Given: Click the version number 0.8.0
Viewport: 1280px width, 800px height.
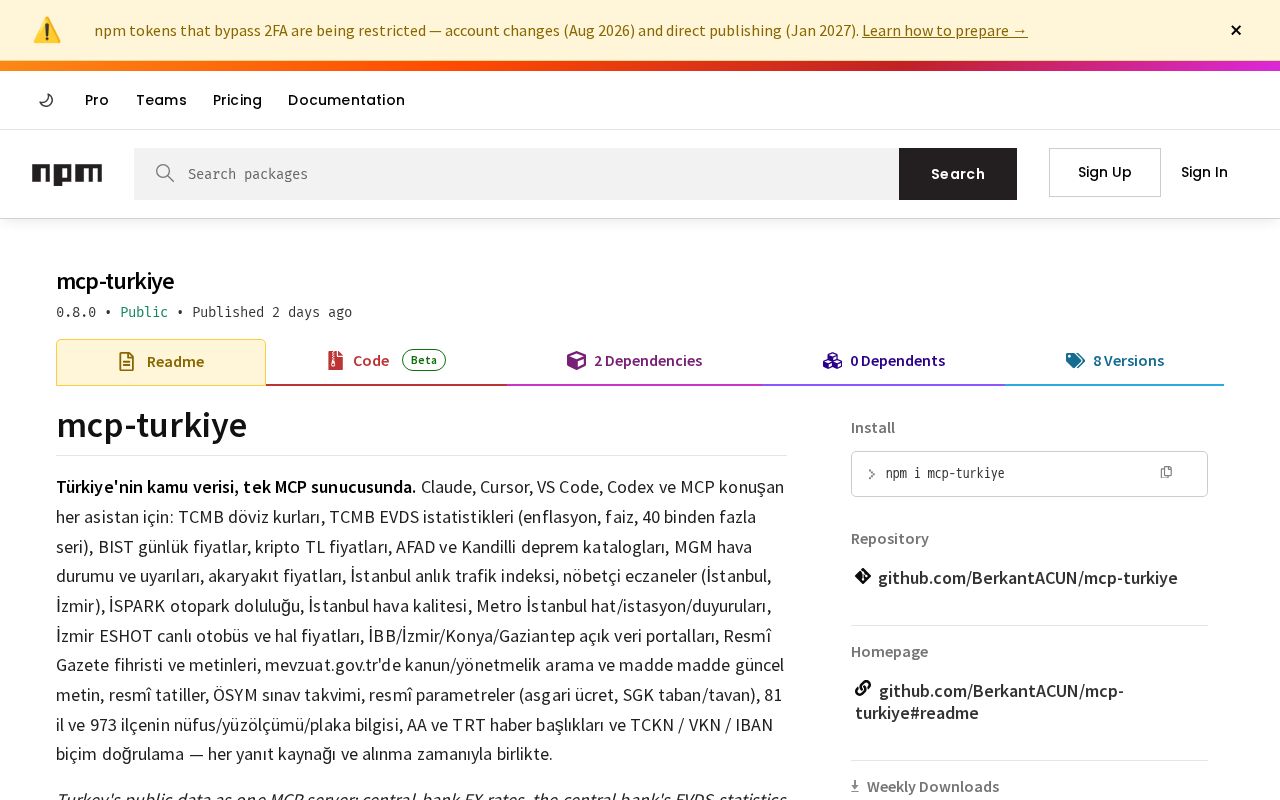Looking at the screenshot, I should 76,312.
